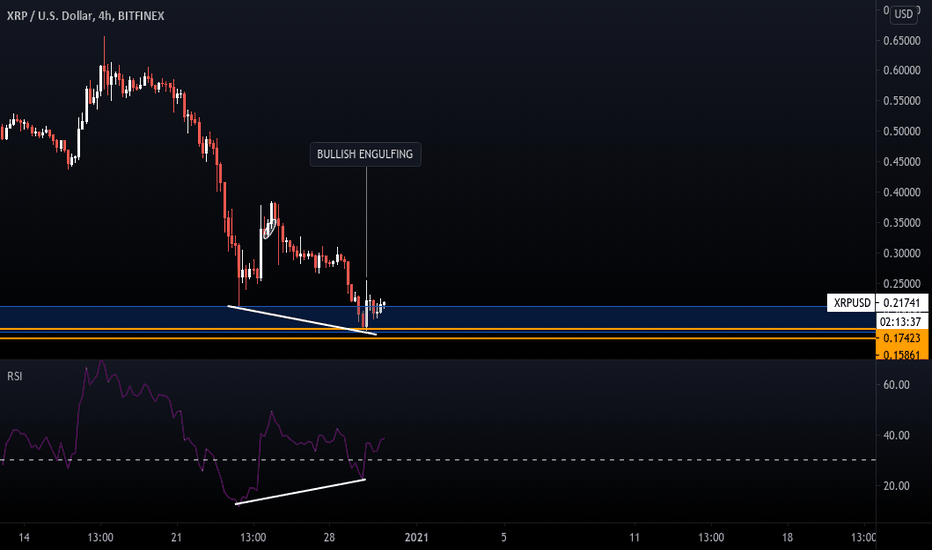The height and width of the screenshot is (550, 932).
Task: Select the white trendline under price lows
Action: (302, 320)
